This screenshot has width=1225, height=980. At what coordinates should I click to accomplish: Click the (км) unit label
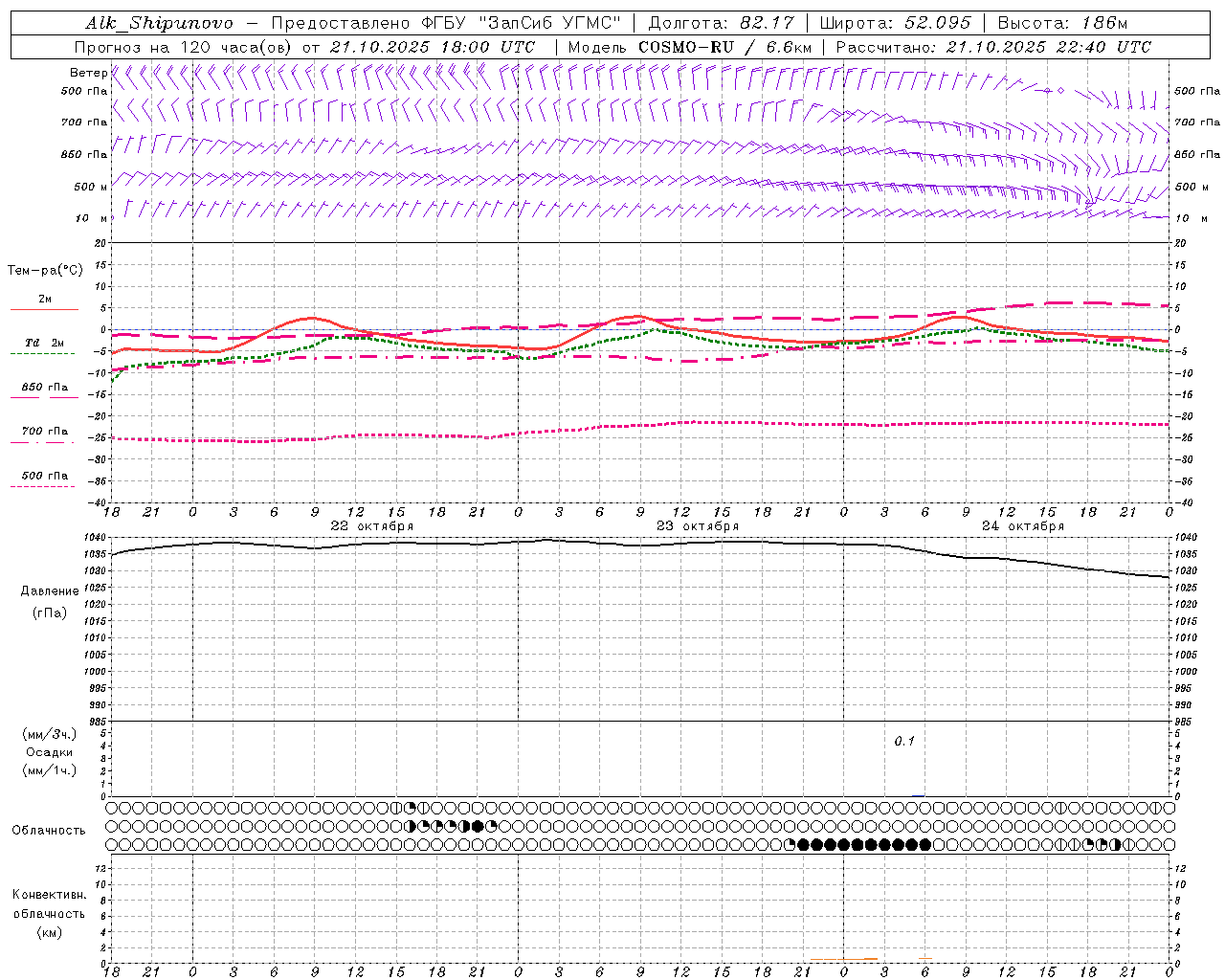point(49,932)
